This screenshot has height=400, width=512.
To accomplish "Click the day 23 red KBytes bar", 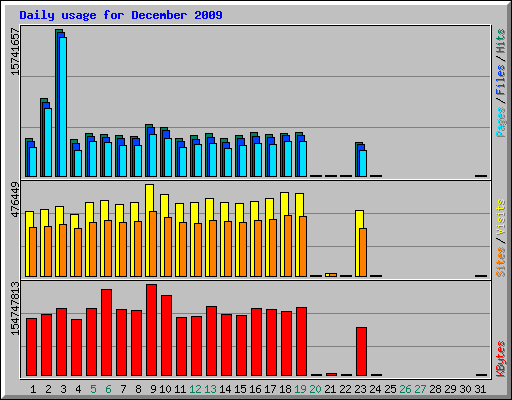I will click(361, 351).
